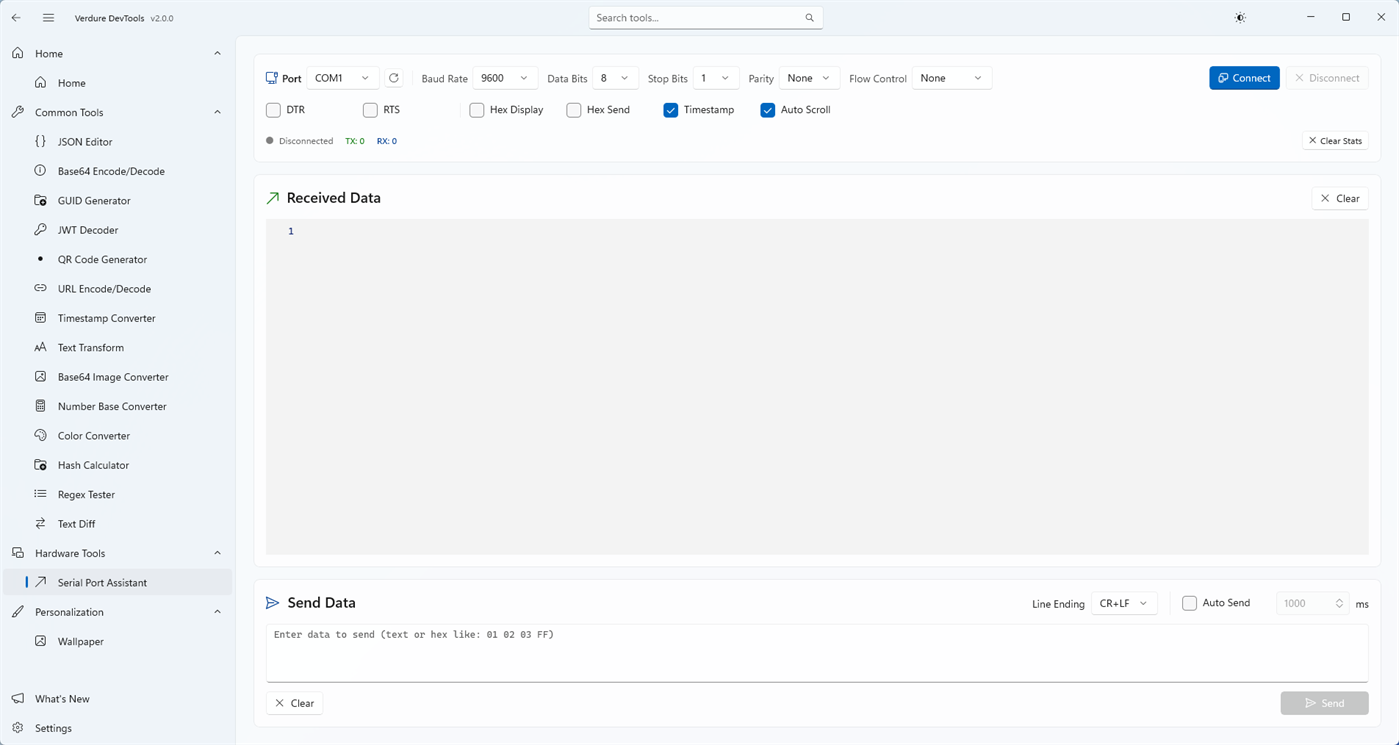Image resolution: width=1399 pixels, height=745 pixels.
Task: Open the Line Ending dropdown
Action: [x=1122, y=603]
